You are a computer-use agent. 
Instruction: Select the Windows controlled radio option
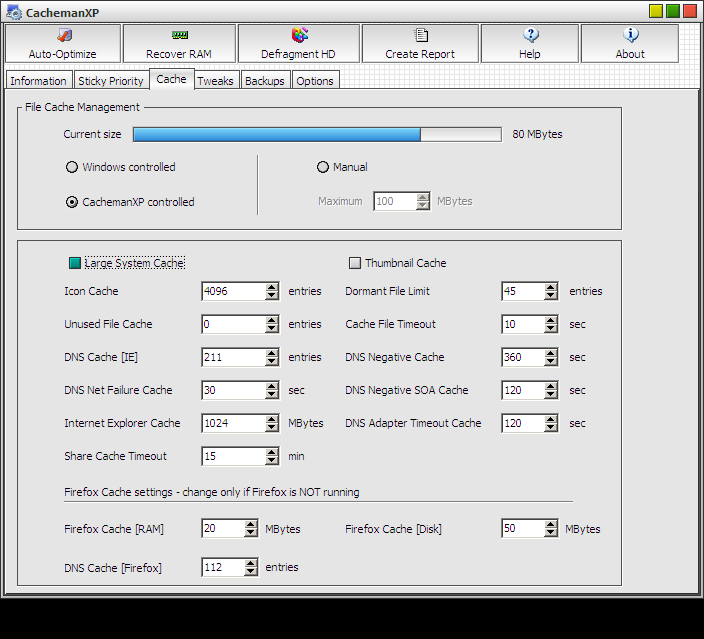[72, 167]
